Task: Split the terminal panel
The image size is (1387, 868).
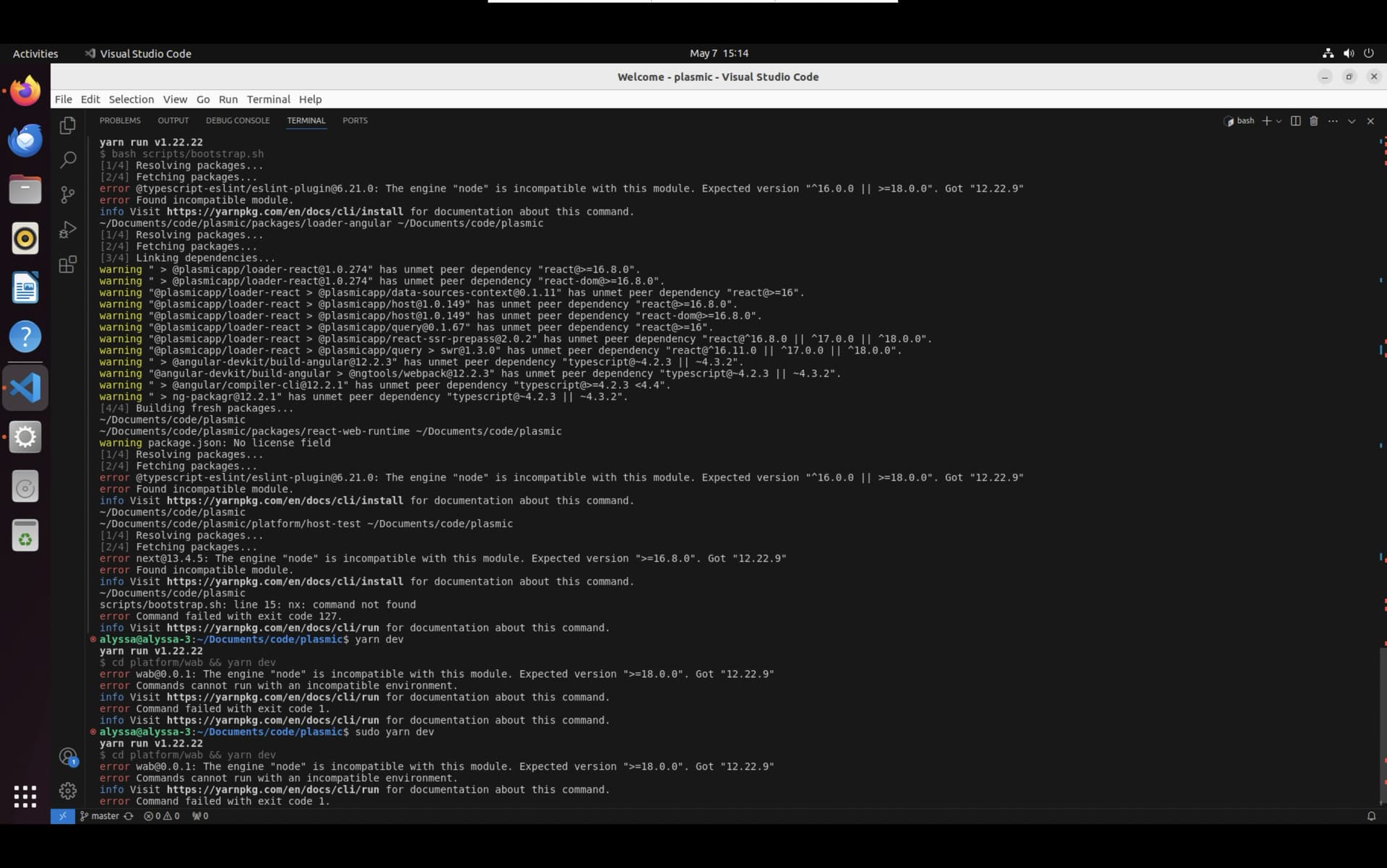Action: tap(1295, 121)
